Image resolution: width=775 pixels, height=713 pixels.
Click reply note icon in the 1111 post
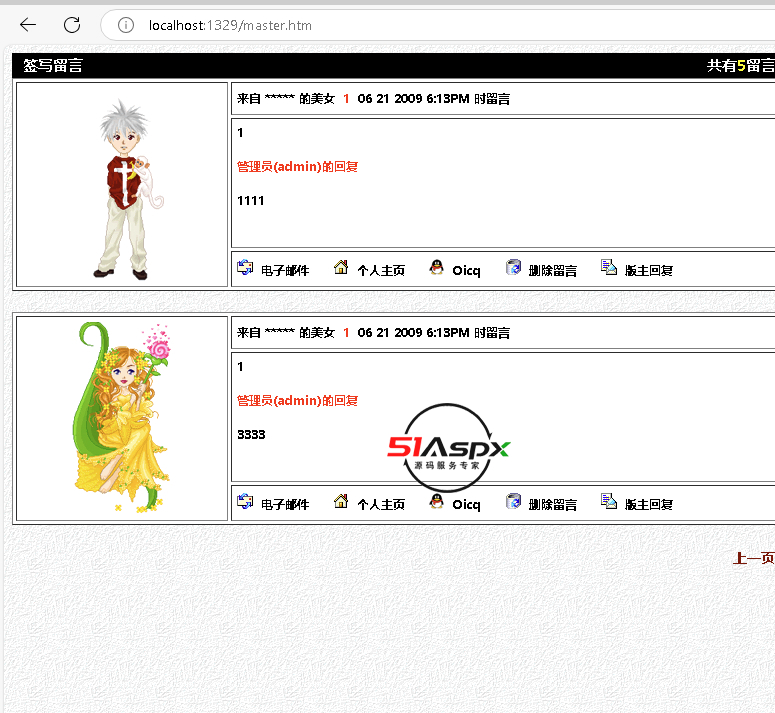pyautogui.click(x=609, y=267)
